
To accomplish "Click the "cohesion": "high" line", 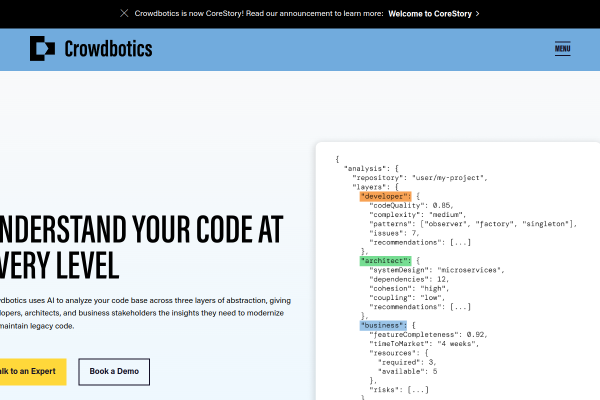I will 409,289.
